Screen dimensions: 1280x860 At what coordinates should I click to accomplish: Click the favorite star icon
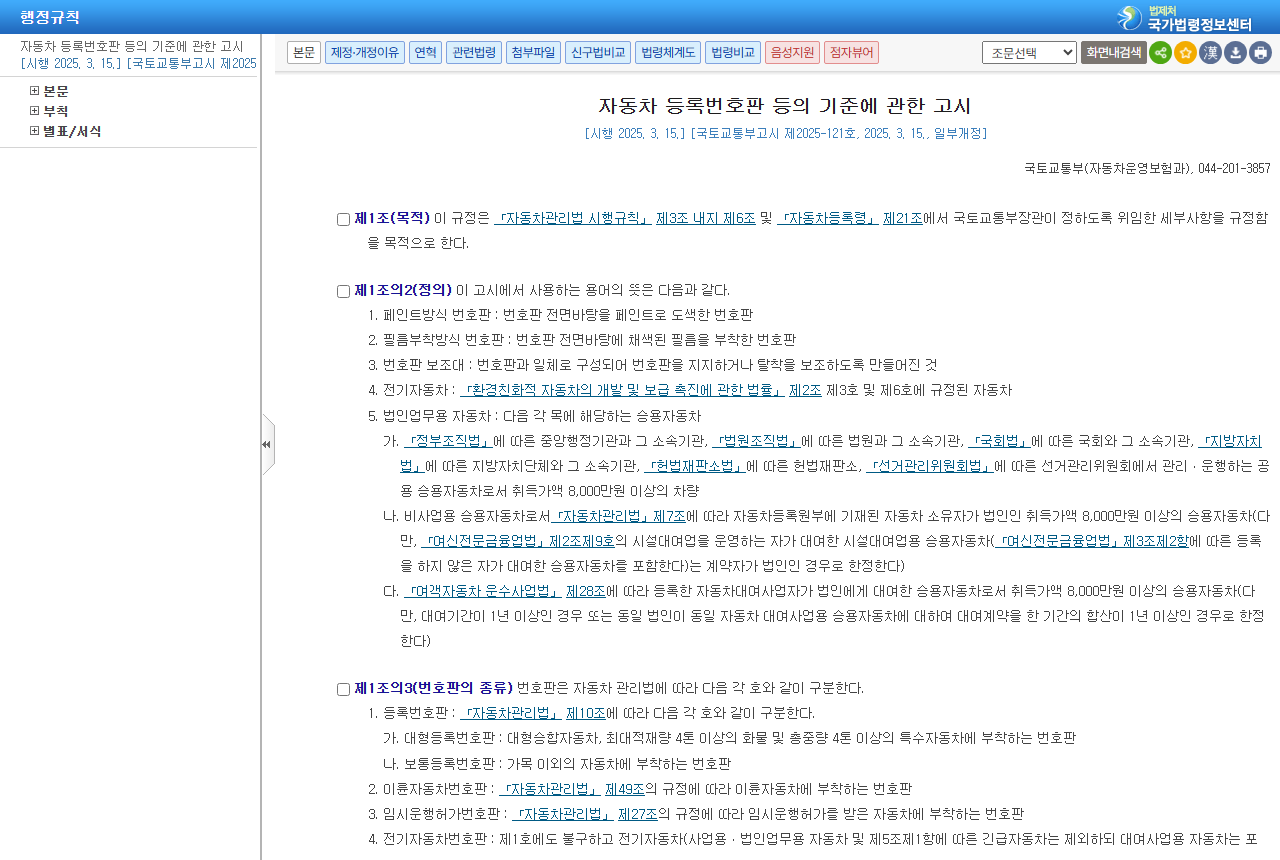point(1185,53)
